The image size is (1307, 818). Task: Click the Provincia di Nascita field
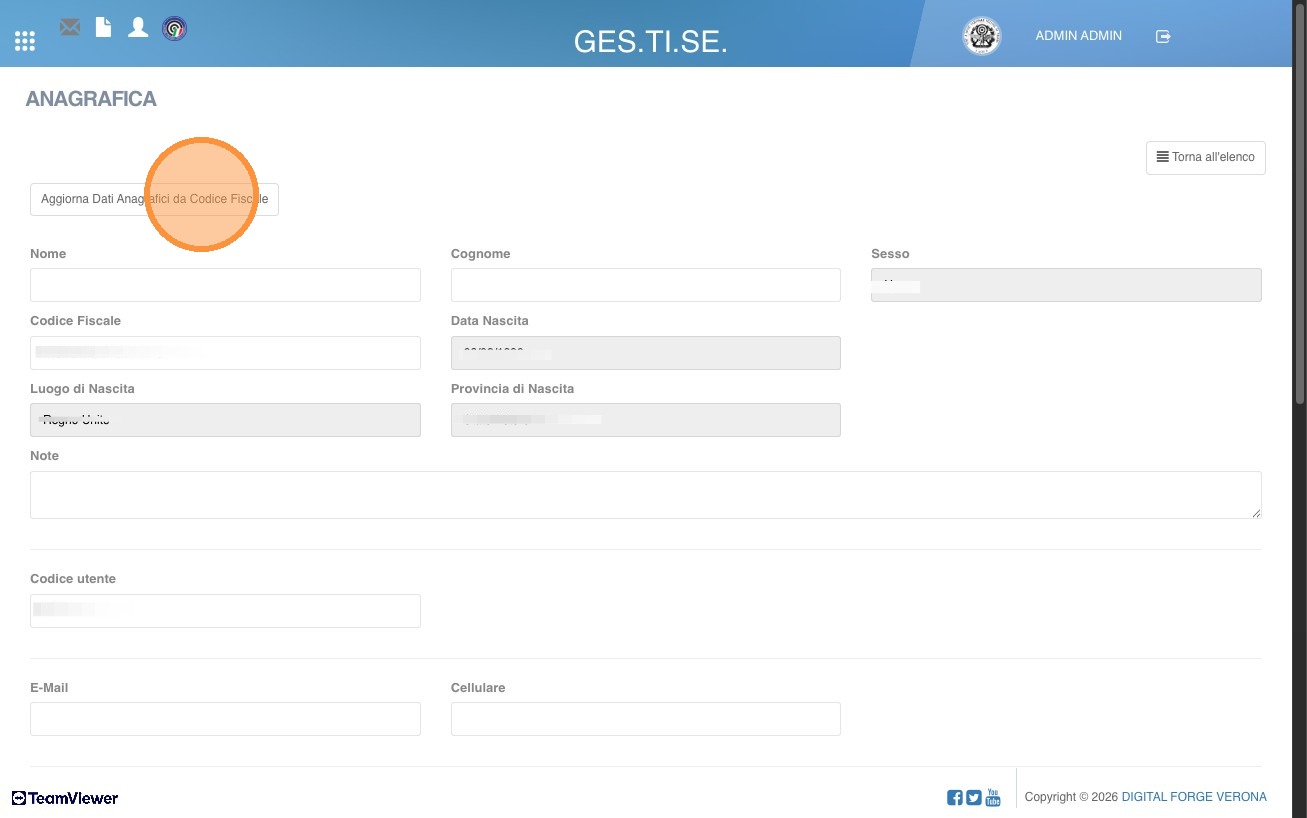(x=646, y=420)
